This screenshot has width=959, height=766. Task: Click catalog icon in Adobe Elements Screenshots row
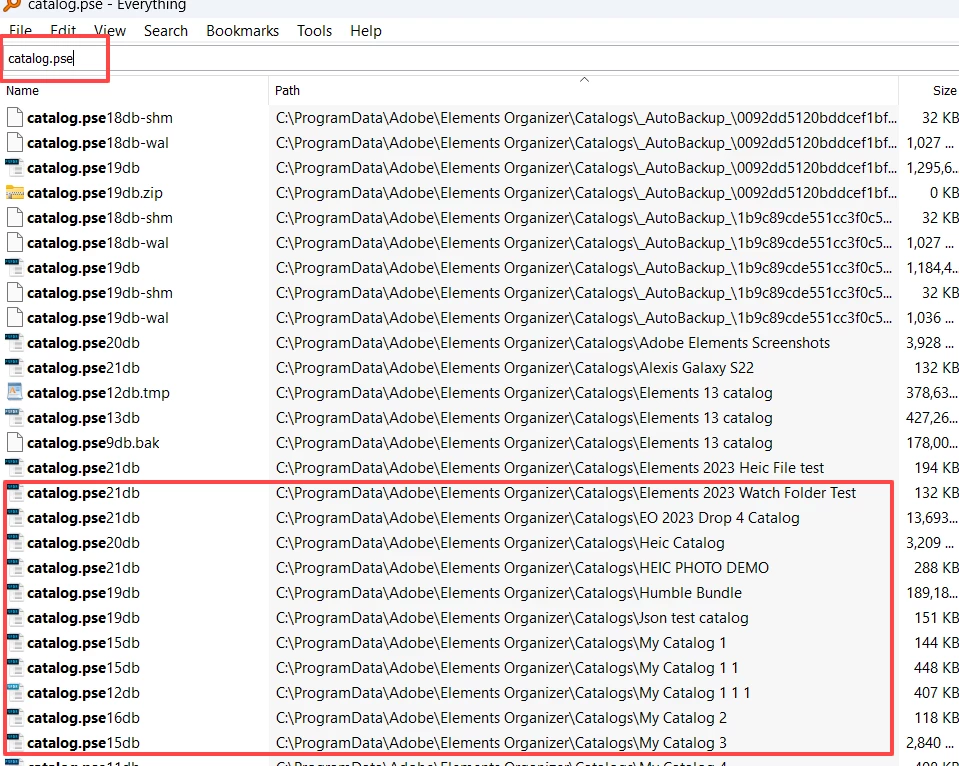pos(15,343)
